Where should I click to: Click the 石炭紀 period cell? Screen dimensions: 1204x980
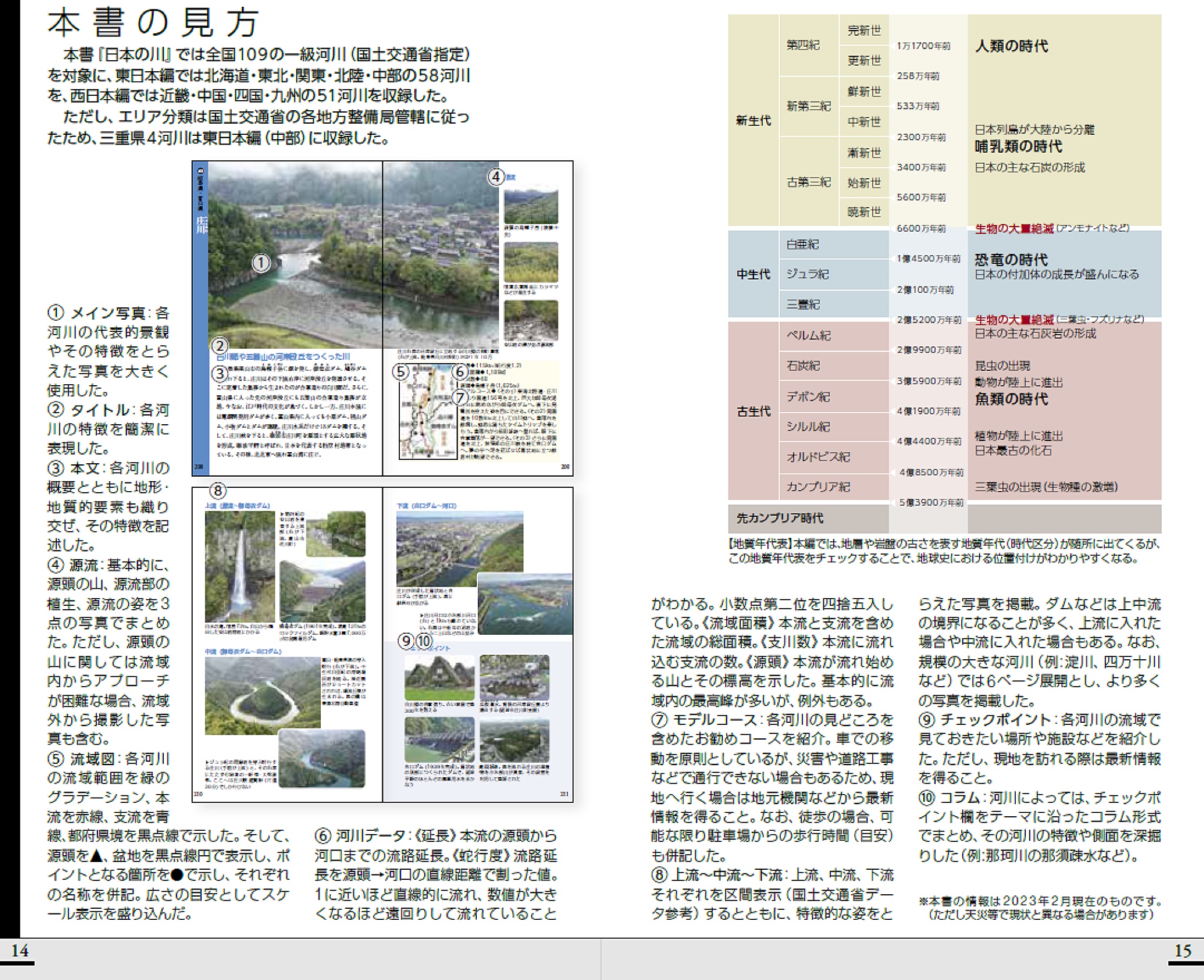coord(834,366)
